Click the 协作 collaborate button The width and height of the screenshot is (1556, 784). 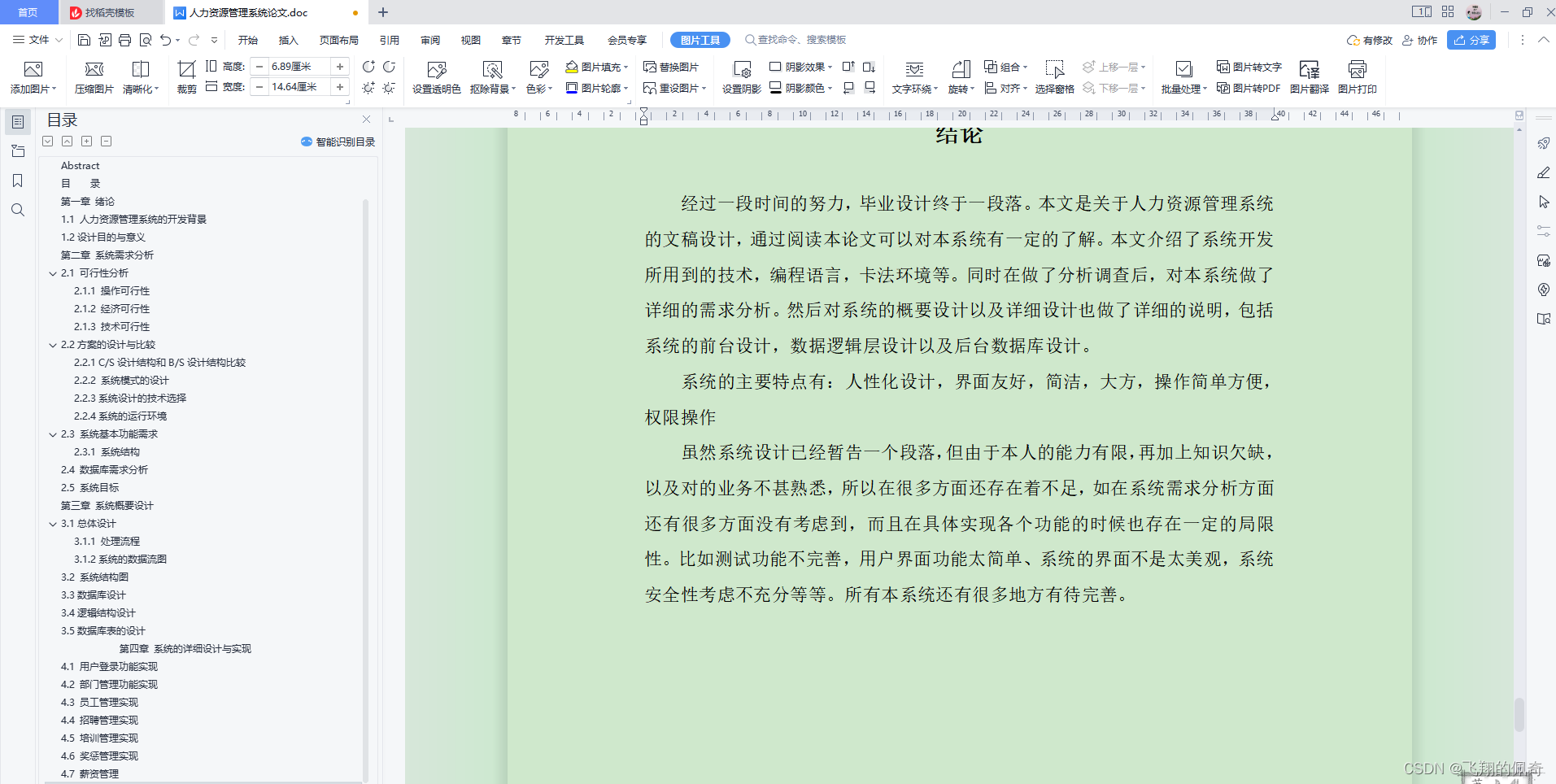pos(1420,40)
